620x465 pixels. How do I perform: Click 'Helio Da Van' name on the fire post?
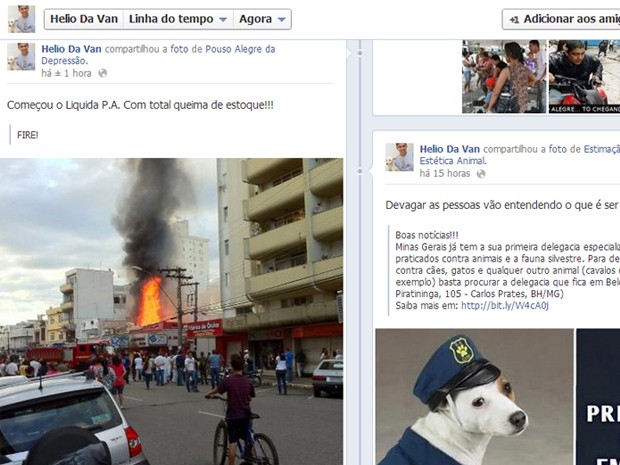[x=71, y=49]
